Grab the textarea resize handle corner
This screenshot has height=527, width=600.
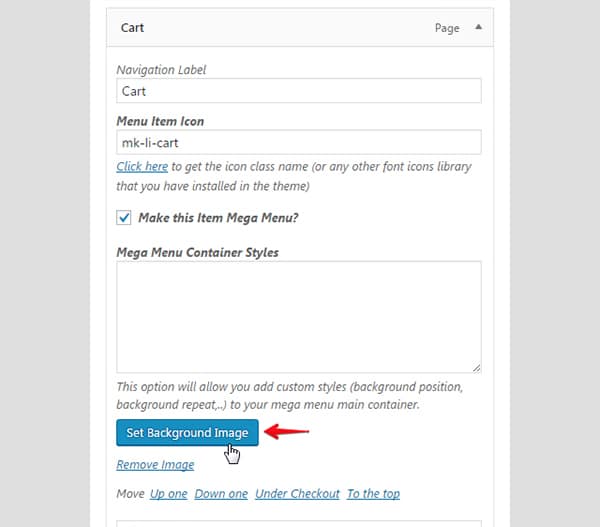click(x=476, y=368)
